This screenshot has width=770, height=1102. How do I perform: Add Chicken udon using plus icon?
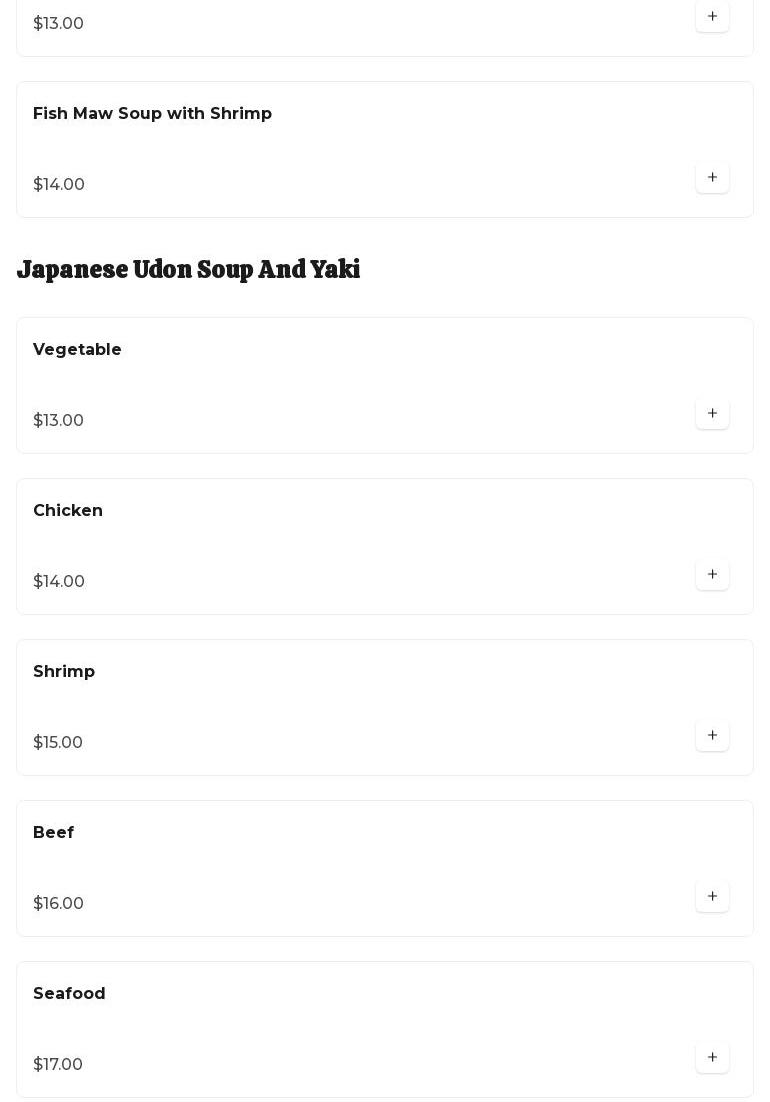point(712,575)
